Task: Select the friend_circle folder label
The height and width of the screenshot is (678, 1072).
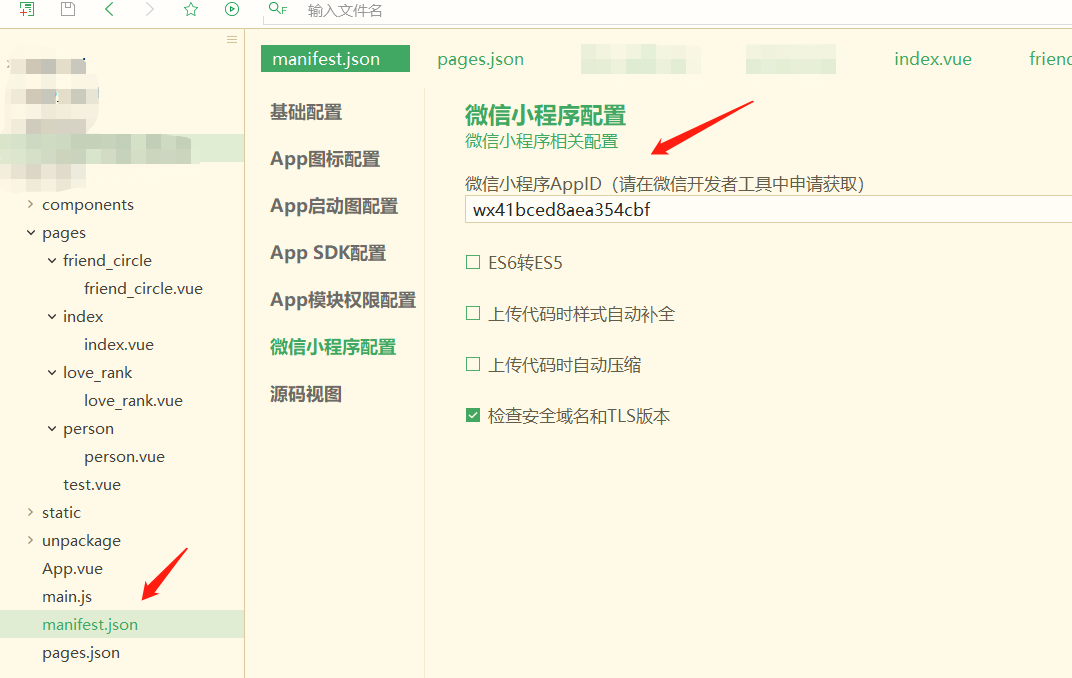Action: [x=107, y=261]
